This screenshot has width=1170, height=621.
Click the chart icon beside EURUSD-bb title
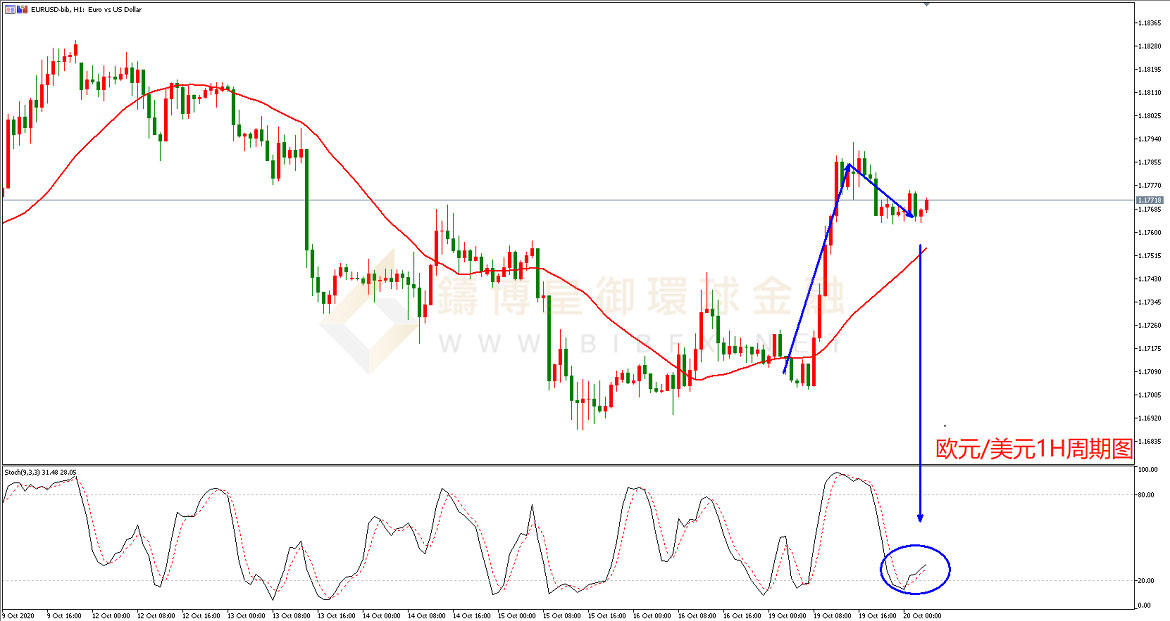point(7,6)
